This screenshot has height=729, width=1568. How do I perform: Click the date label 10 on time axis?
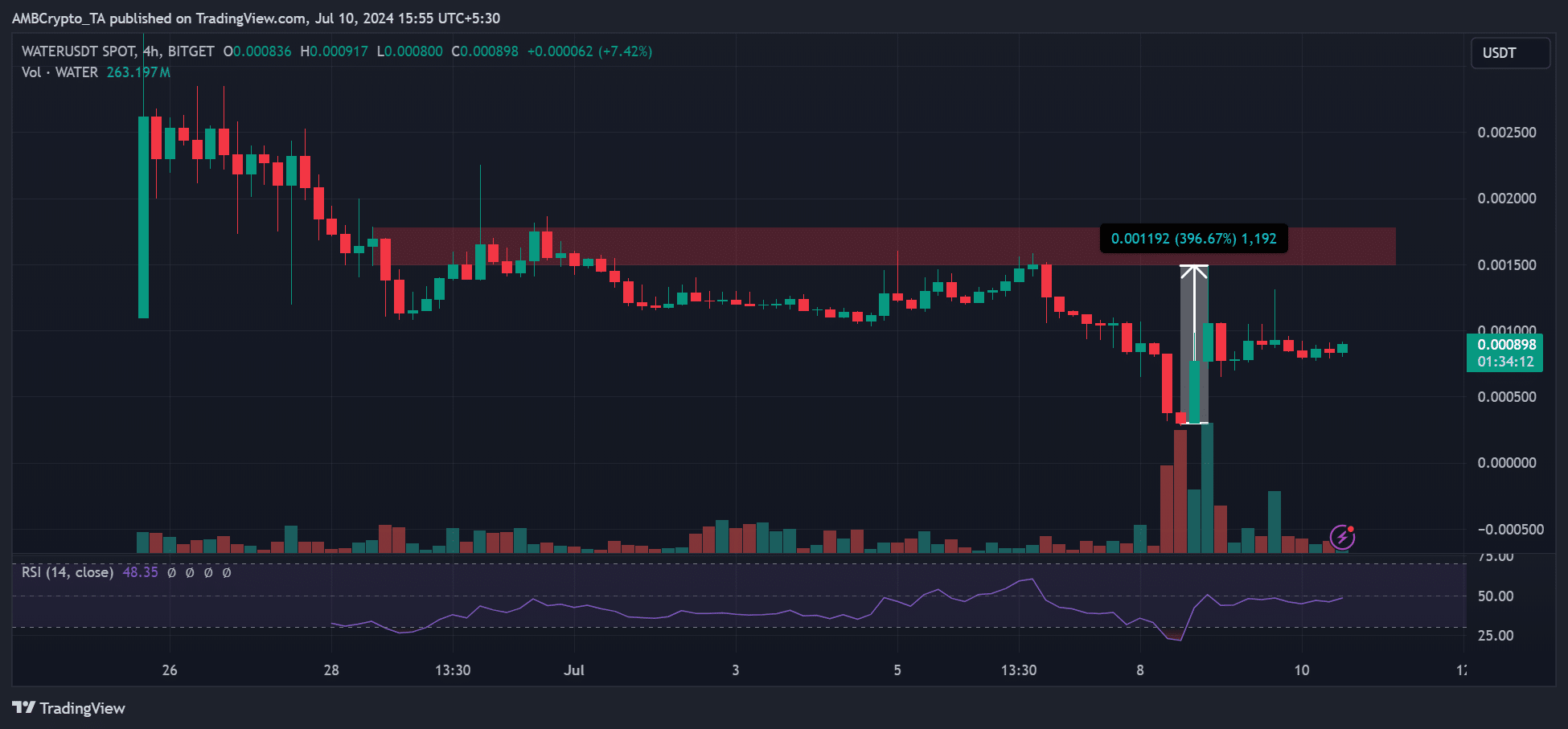pyautogui.click(x=1302, y=670)
